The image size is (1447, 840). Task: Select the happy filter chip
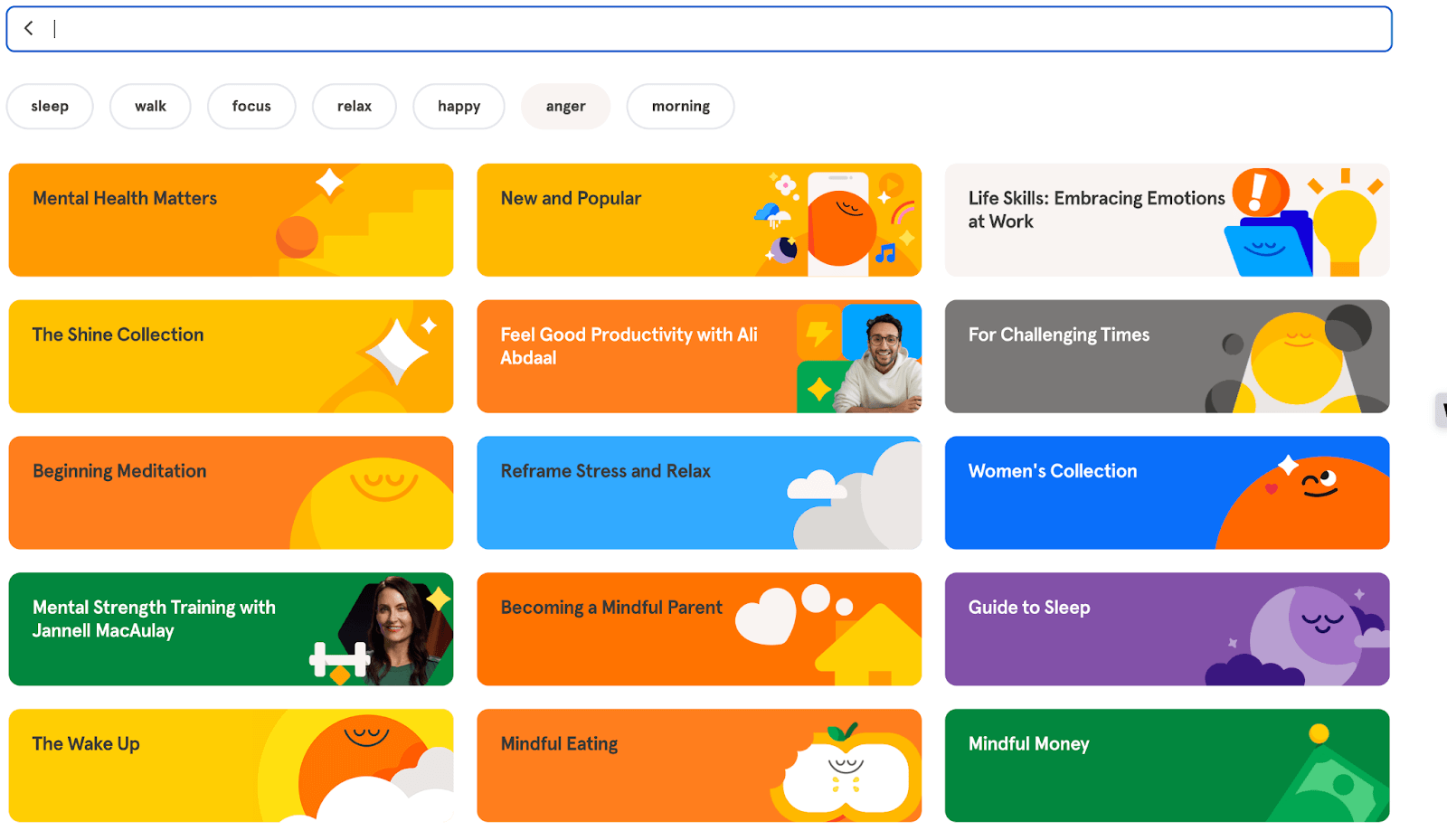pos(459,106)
